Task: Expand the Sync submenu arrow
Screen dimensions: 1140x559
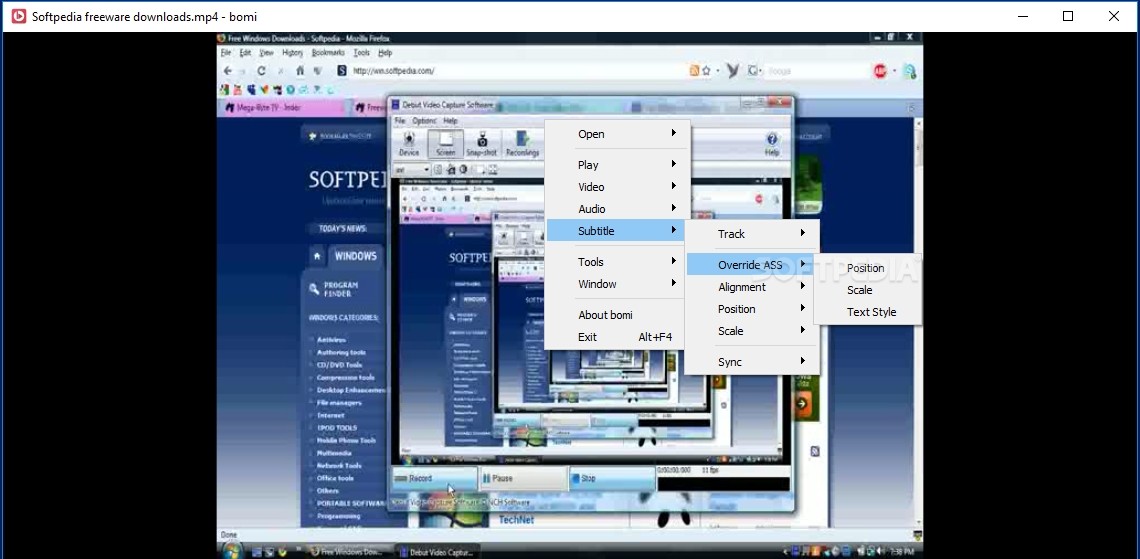Action: point(803,361)
